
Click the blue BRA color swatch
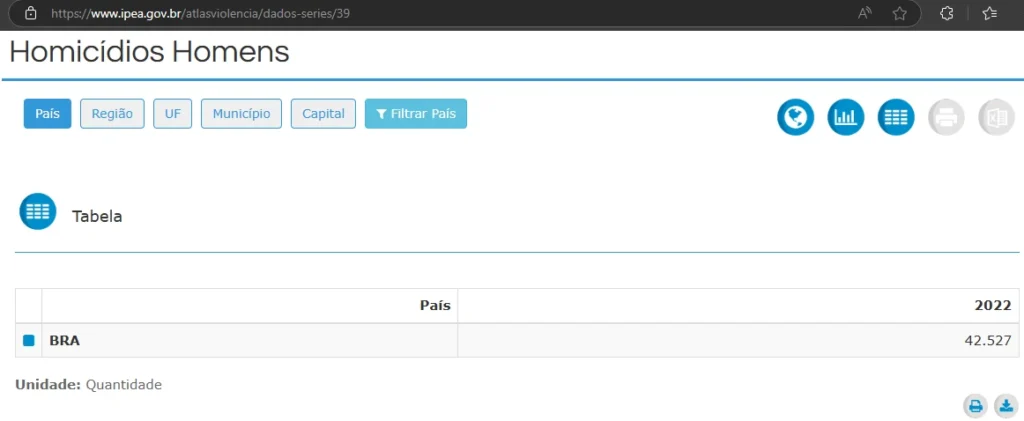coord(28,341)
